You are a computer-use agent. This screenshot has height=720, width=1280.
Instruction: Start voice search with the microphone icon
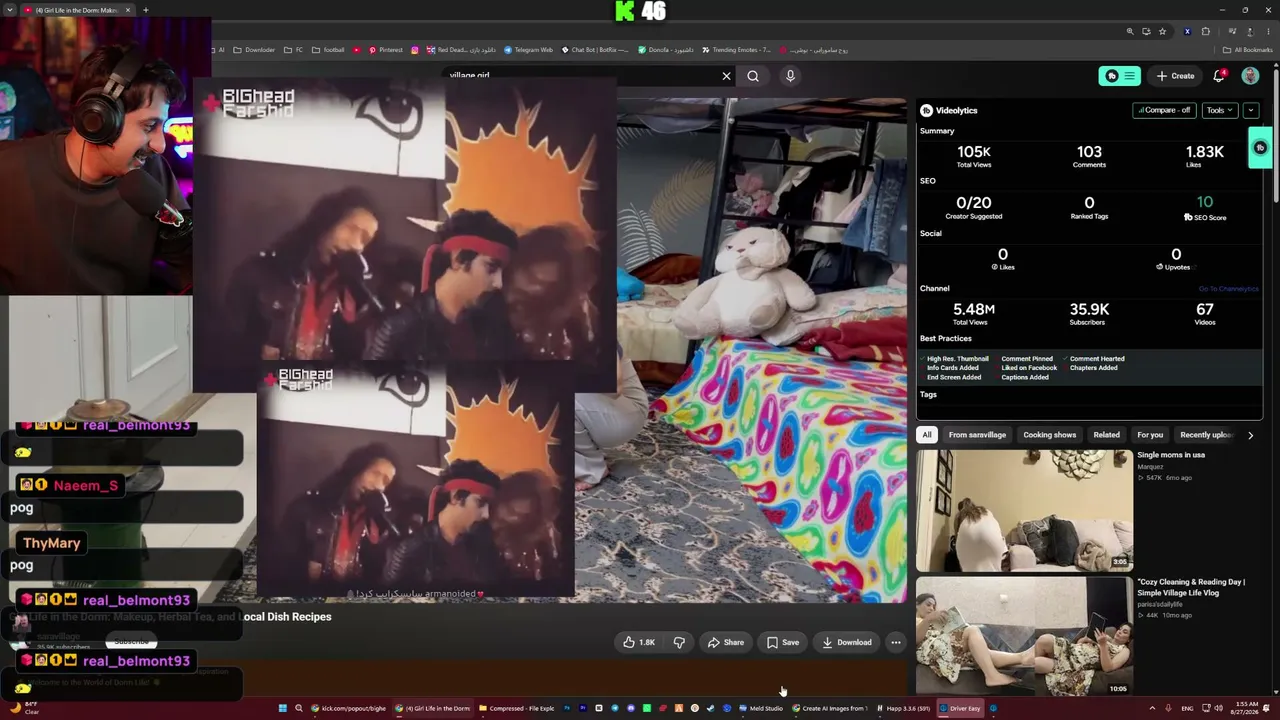[x=790, y=76]
